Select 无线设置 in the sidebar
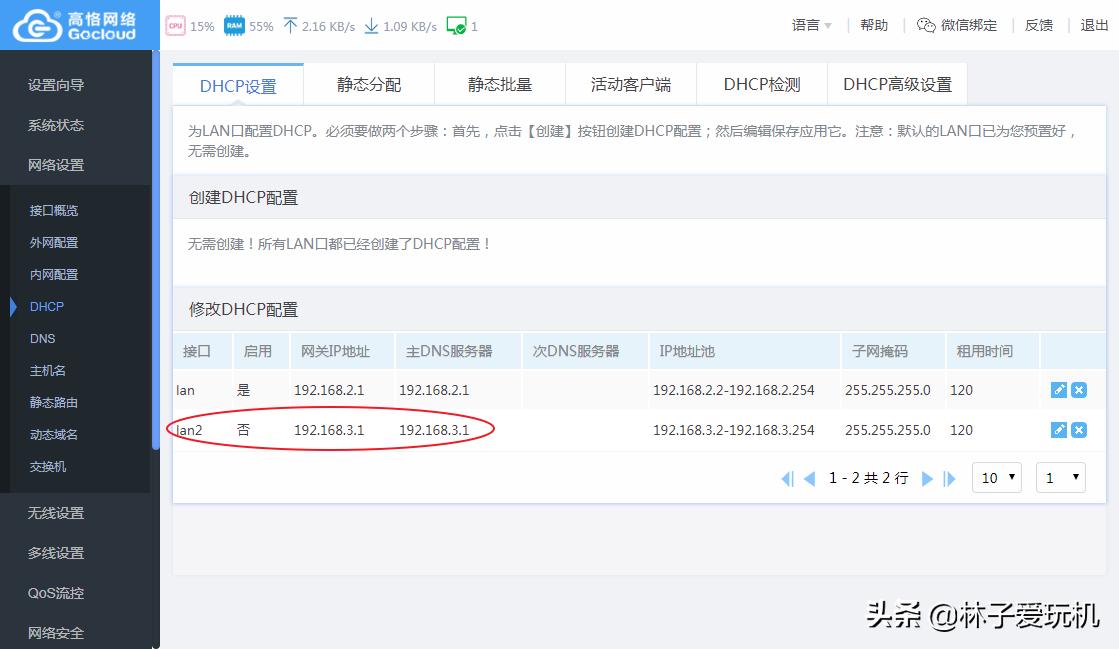Viewport: 1119px width, 649px height. point(56,513)
